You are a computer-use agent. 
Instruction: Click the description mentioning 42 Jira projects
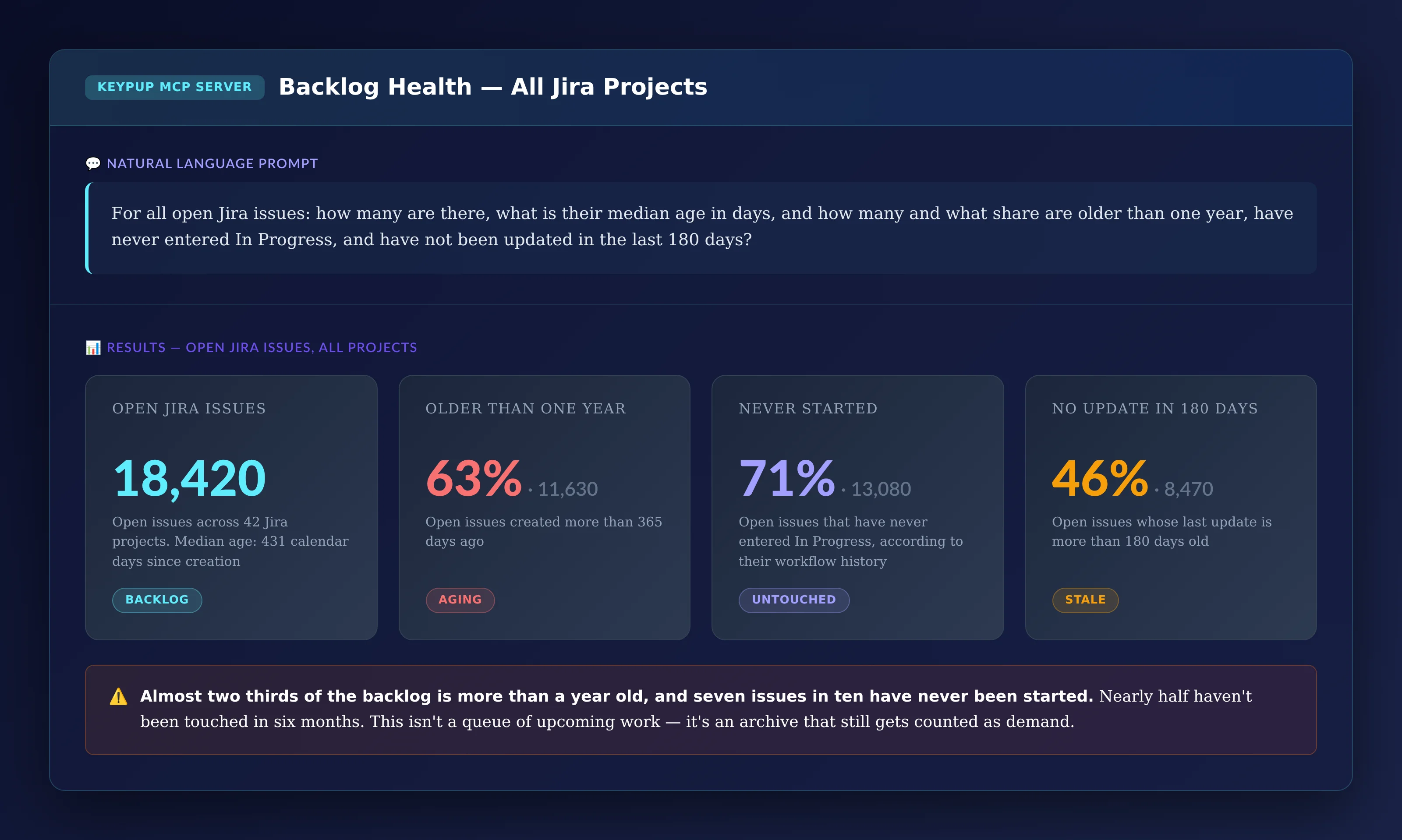(x=230, y=542)
